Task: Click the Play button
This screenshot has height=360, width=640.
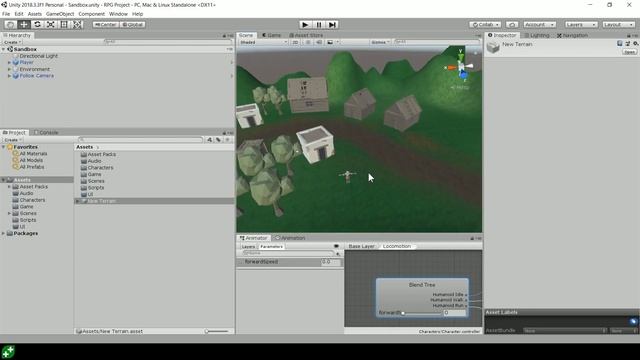Action: pyautogui.click(x=305, y=24)
